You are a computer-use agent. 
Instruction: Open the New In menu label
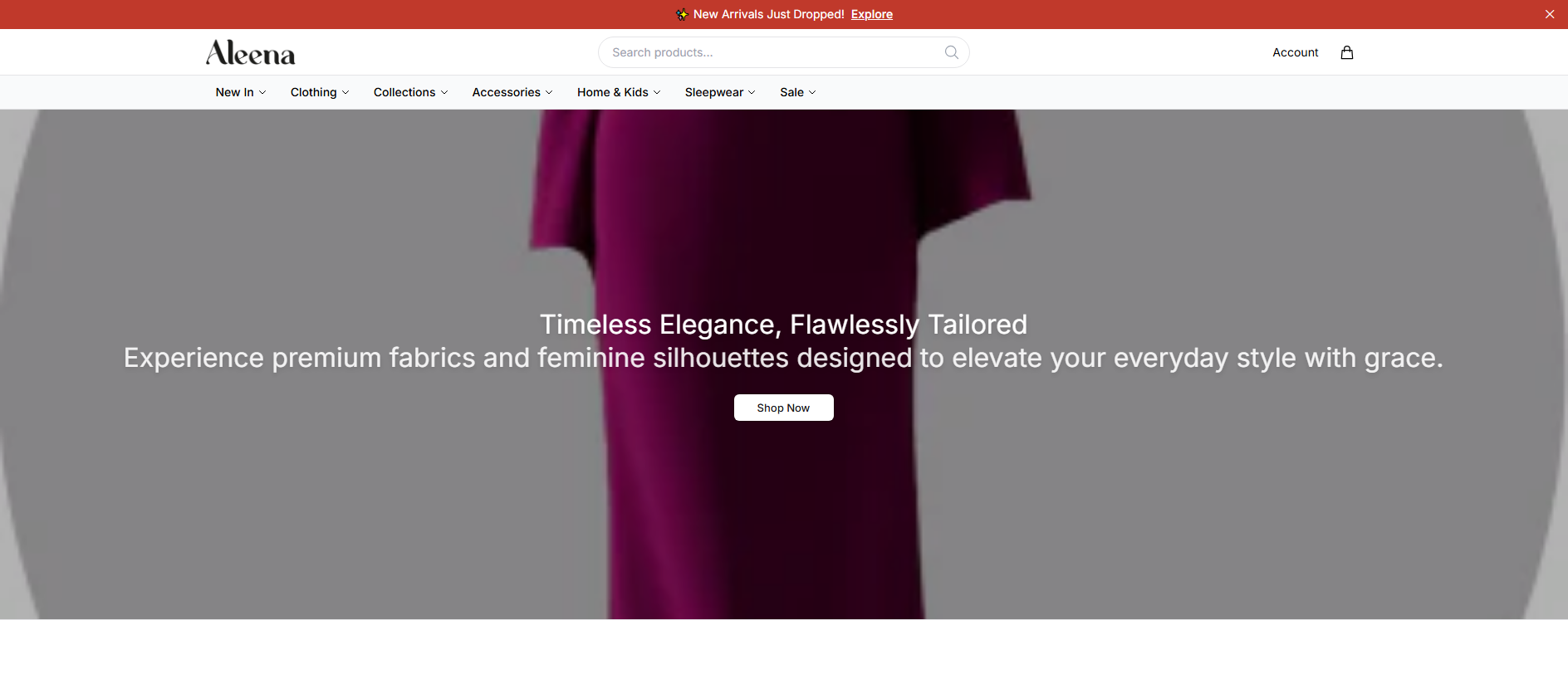pyautogui.click(x=235, y=92)
